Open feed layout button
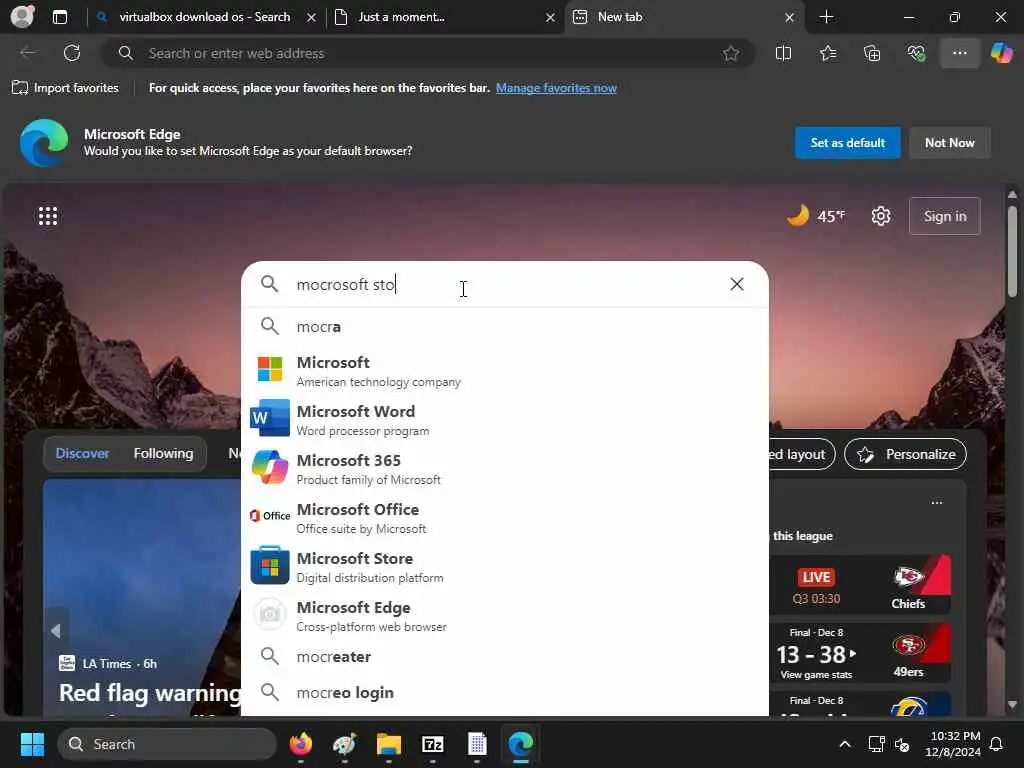Image resolution: width=1024 pixels, height=768 pixels. (801, 454)
